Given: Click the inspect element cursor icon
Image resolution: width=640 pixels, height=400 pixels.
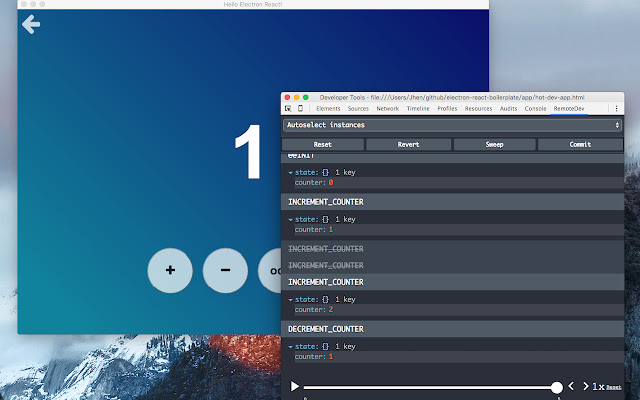Looking at the screenshot, I should (x=288, y=107).
